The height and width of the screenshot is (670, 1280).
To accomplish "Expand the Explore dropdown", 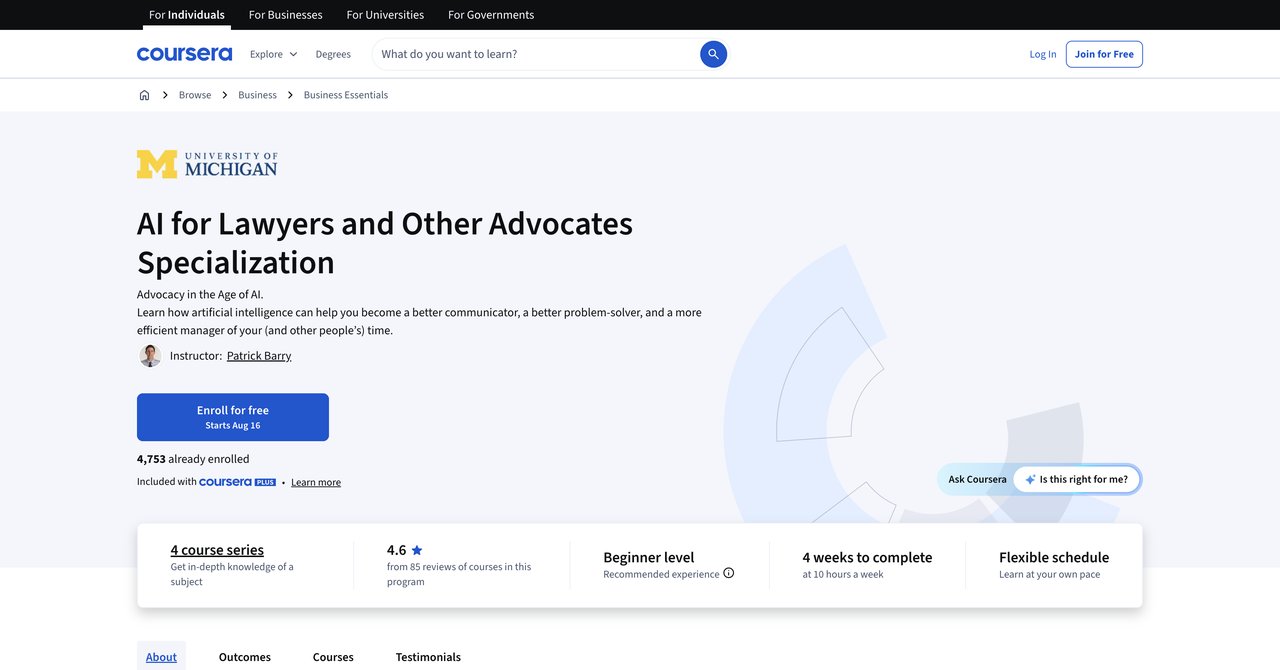I will (x=273, y=54).
